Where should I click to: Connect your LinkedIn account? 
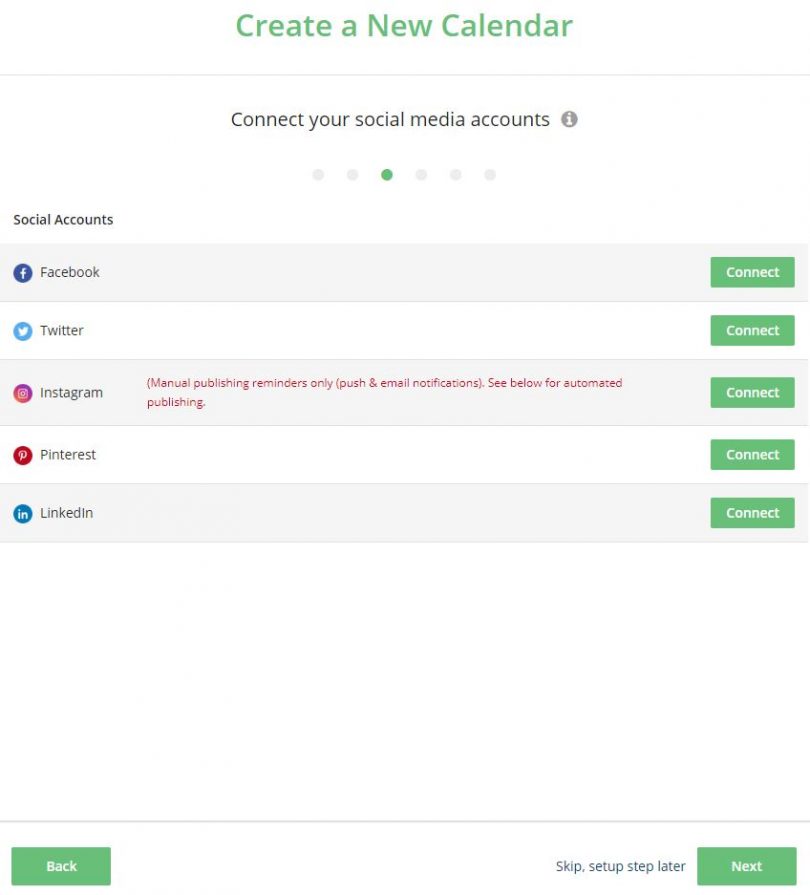click(x=752, y=512)
